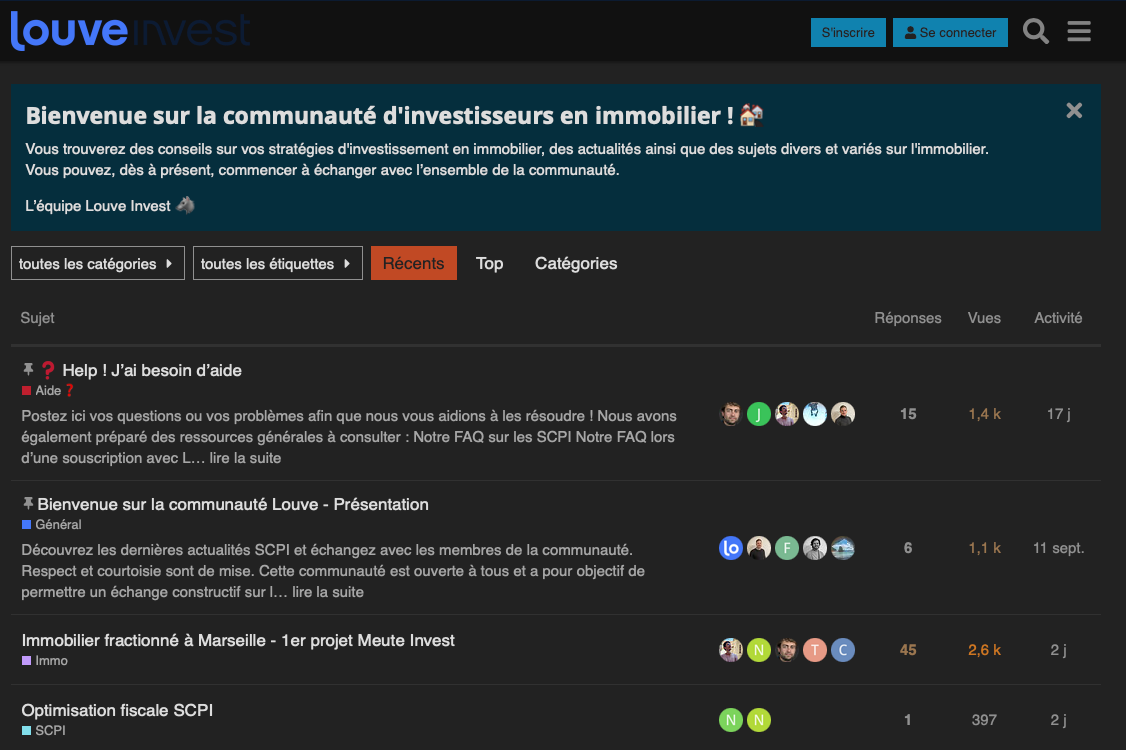Click the blue C avatar in Immobilier fractionné row

click(x=842, y=650)
